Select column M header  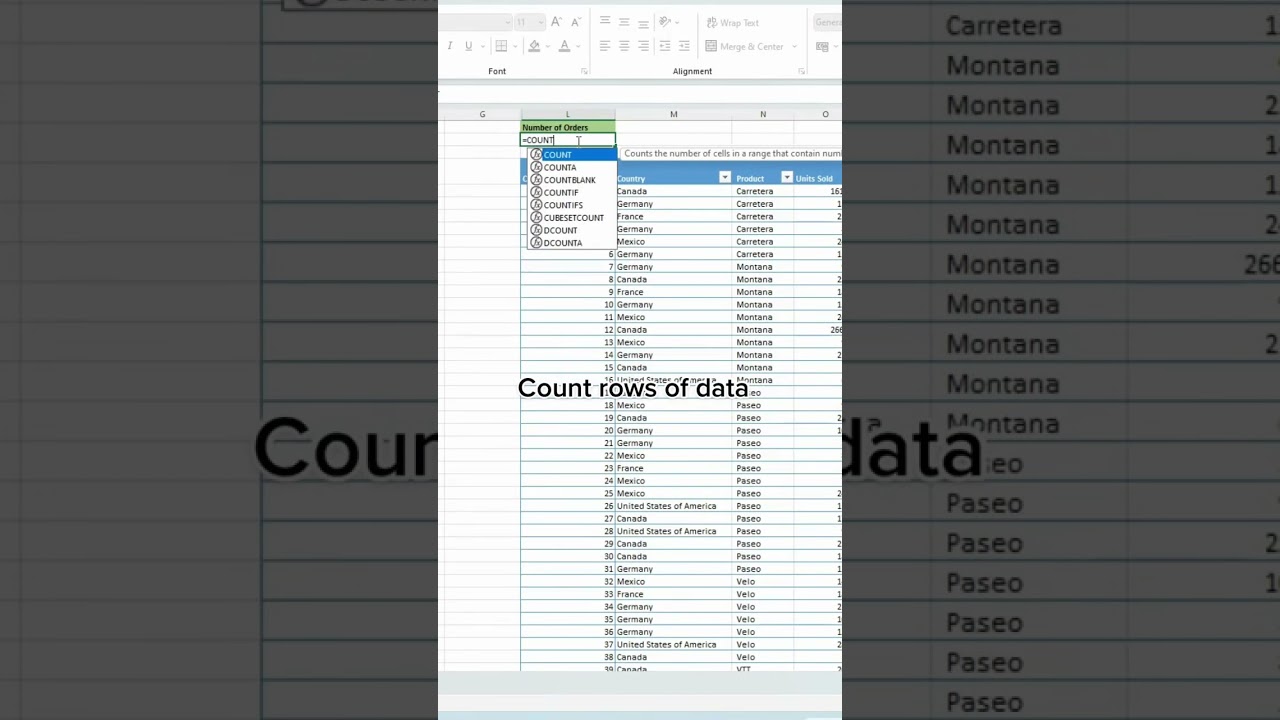tap(673, 114)
